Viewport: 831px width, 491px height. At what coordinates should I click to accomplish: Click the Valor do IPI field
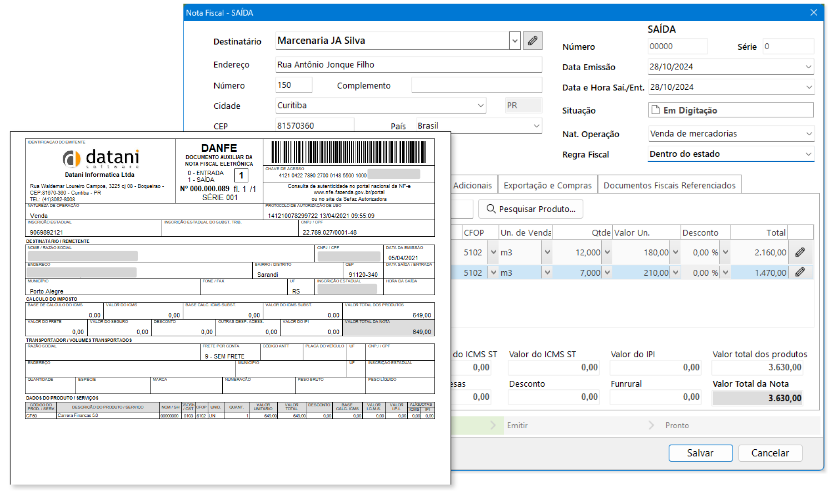point(655,367)
